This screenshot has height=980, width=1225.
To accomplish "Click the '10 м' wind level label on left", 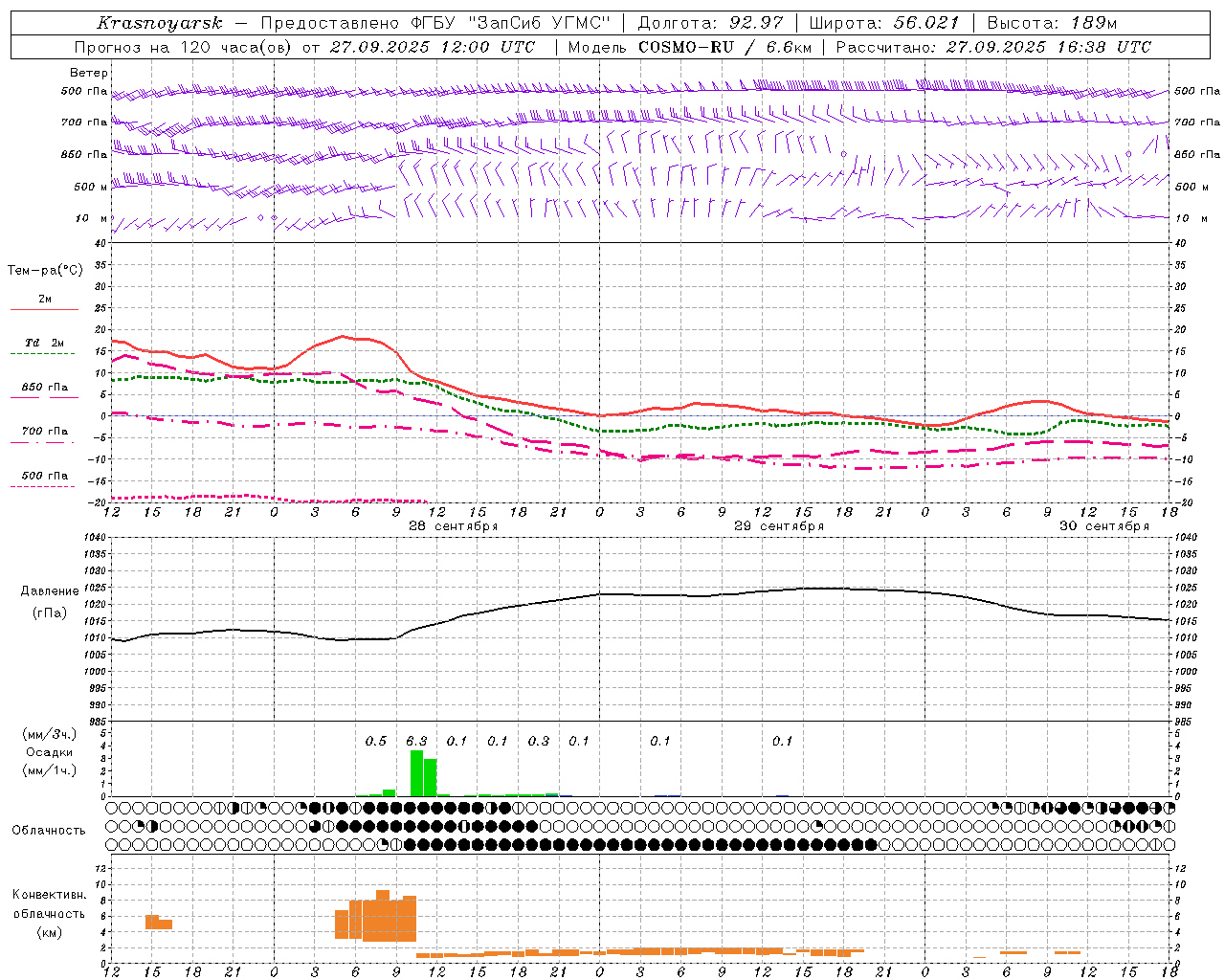I will 92,218.
